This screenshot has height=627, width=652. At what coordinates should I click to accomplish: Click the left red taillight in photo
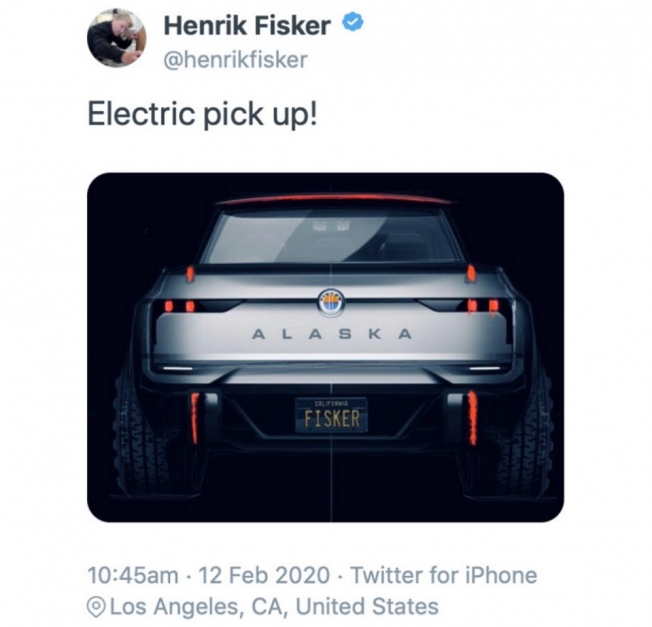coord(179,306)
